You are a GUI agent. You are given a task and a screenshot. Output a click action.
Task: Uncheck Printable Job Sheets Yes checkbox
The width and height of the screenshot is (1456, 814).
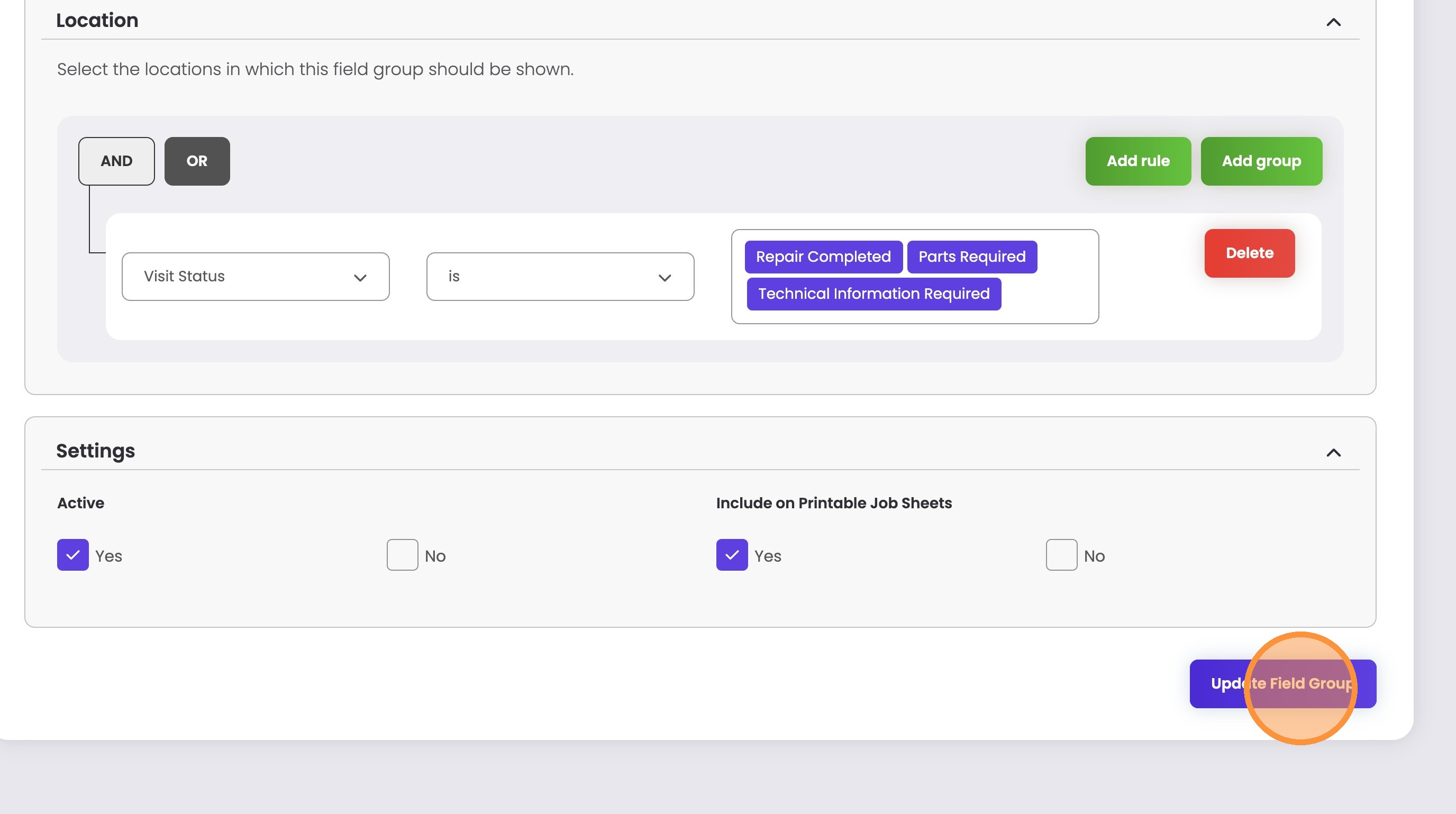731,555
